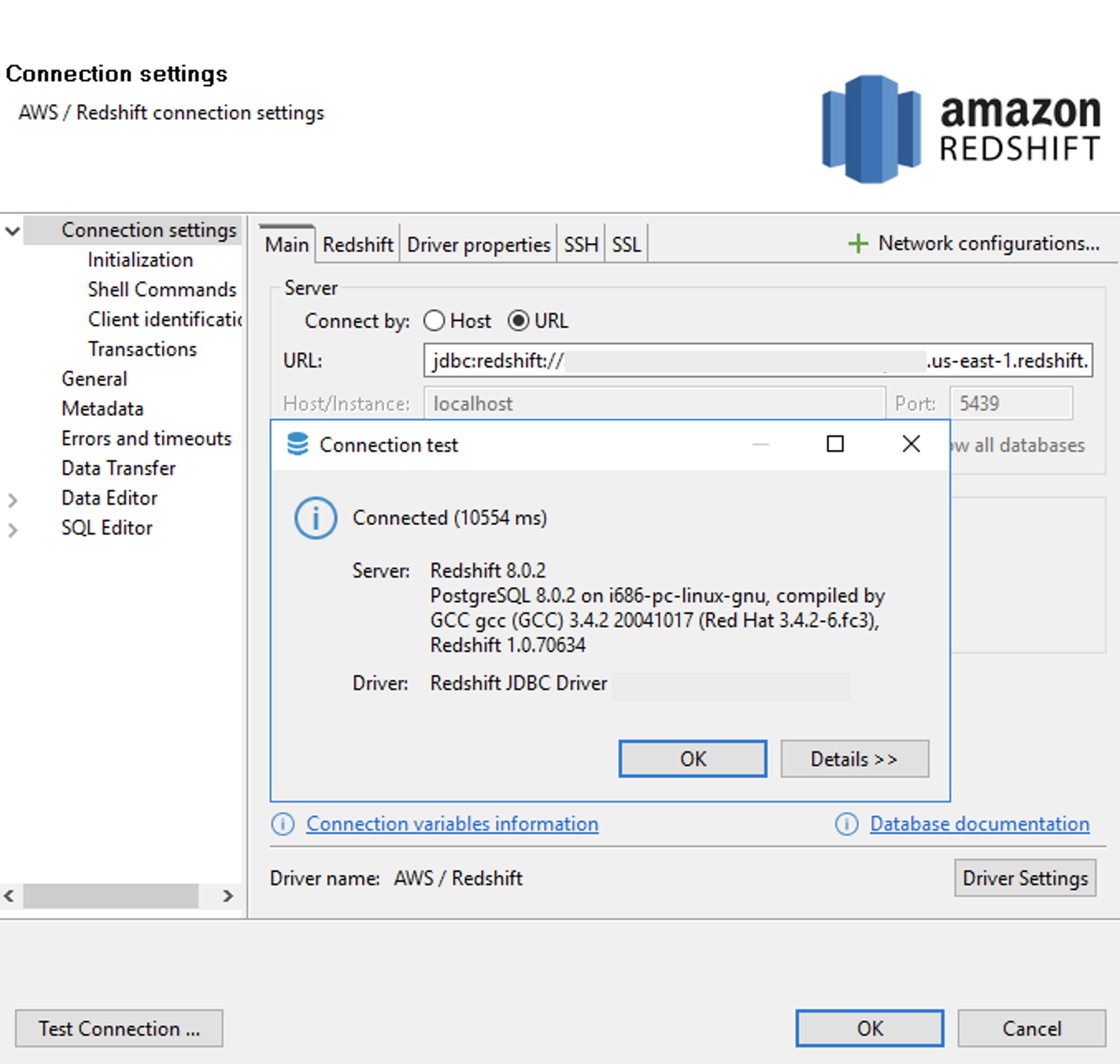The image size is (1120, 1064).
Task: Select the Errors and timeouts tree item
Action: (146, 439)
